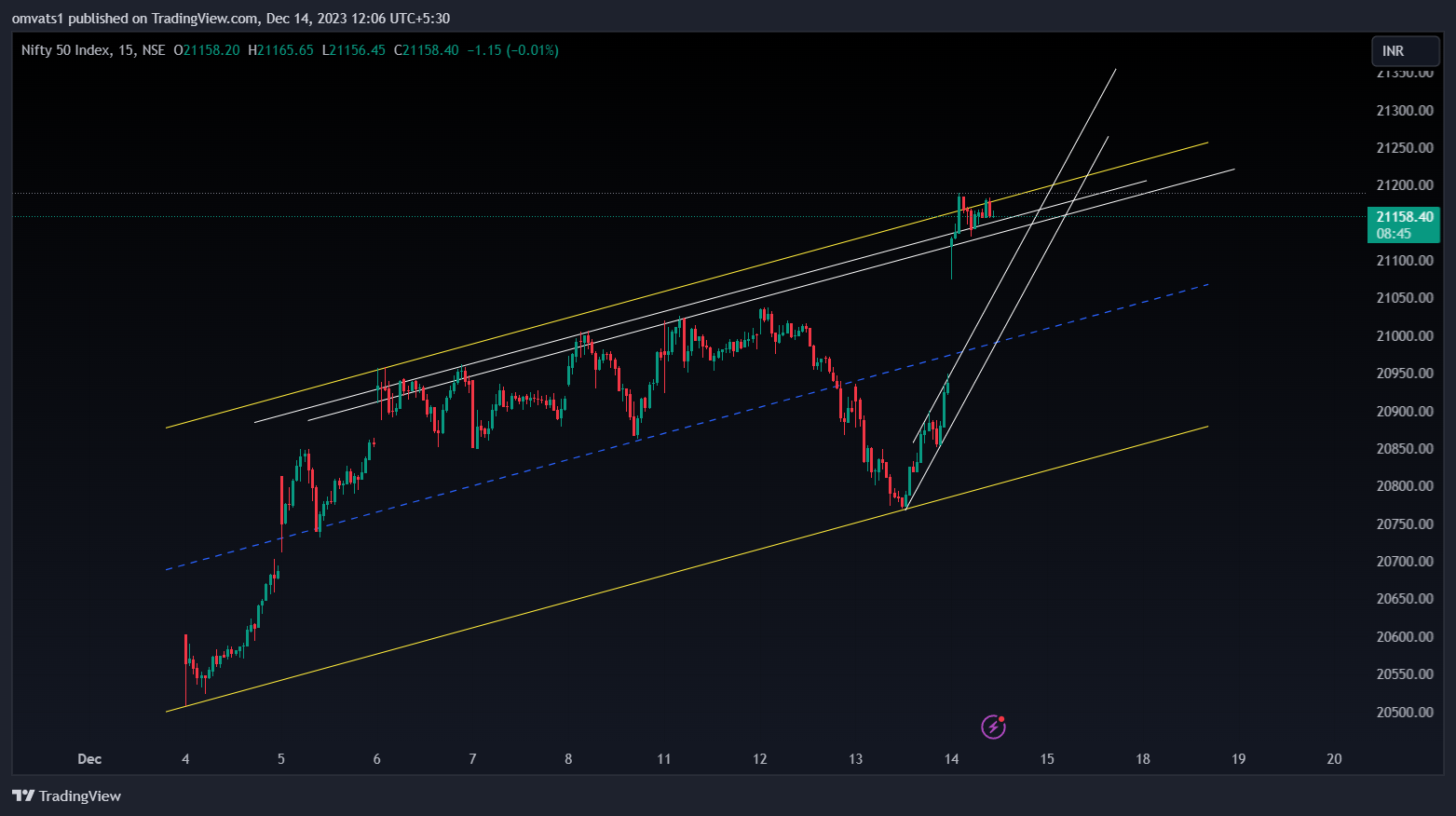Click date 20 on the time axis
The width and height of the screenshot is (1456, 816).
pyautogui.click(x=1334, y=758)
